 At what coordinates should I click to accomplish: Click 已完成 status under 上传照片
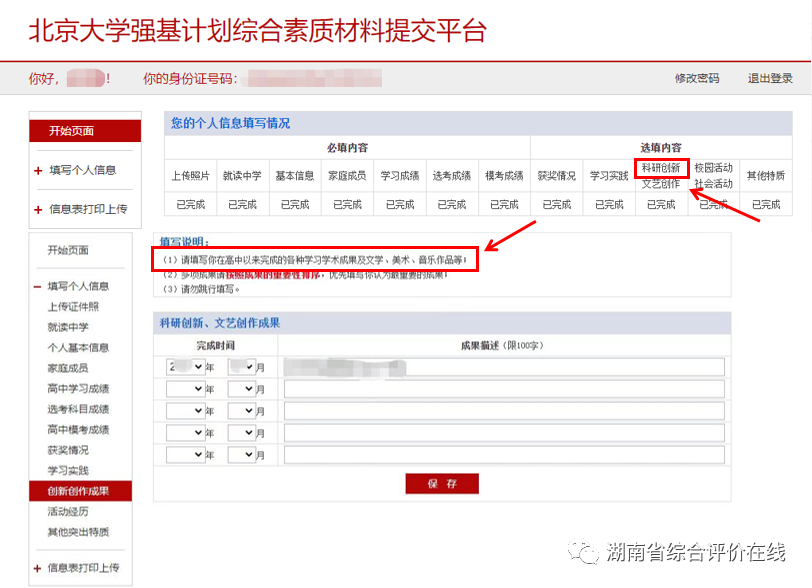click(191, 205)
